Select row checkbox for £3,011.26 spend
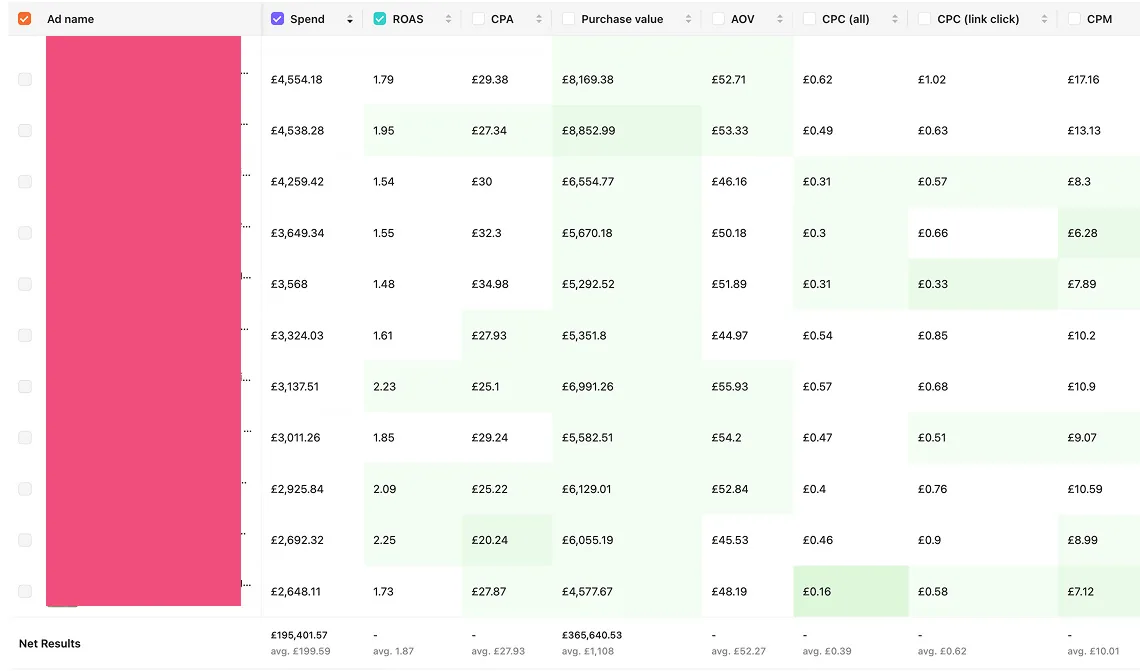Viewport: 1140px width, 671px height. pyautogui.click(x=25, y=438)
